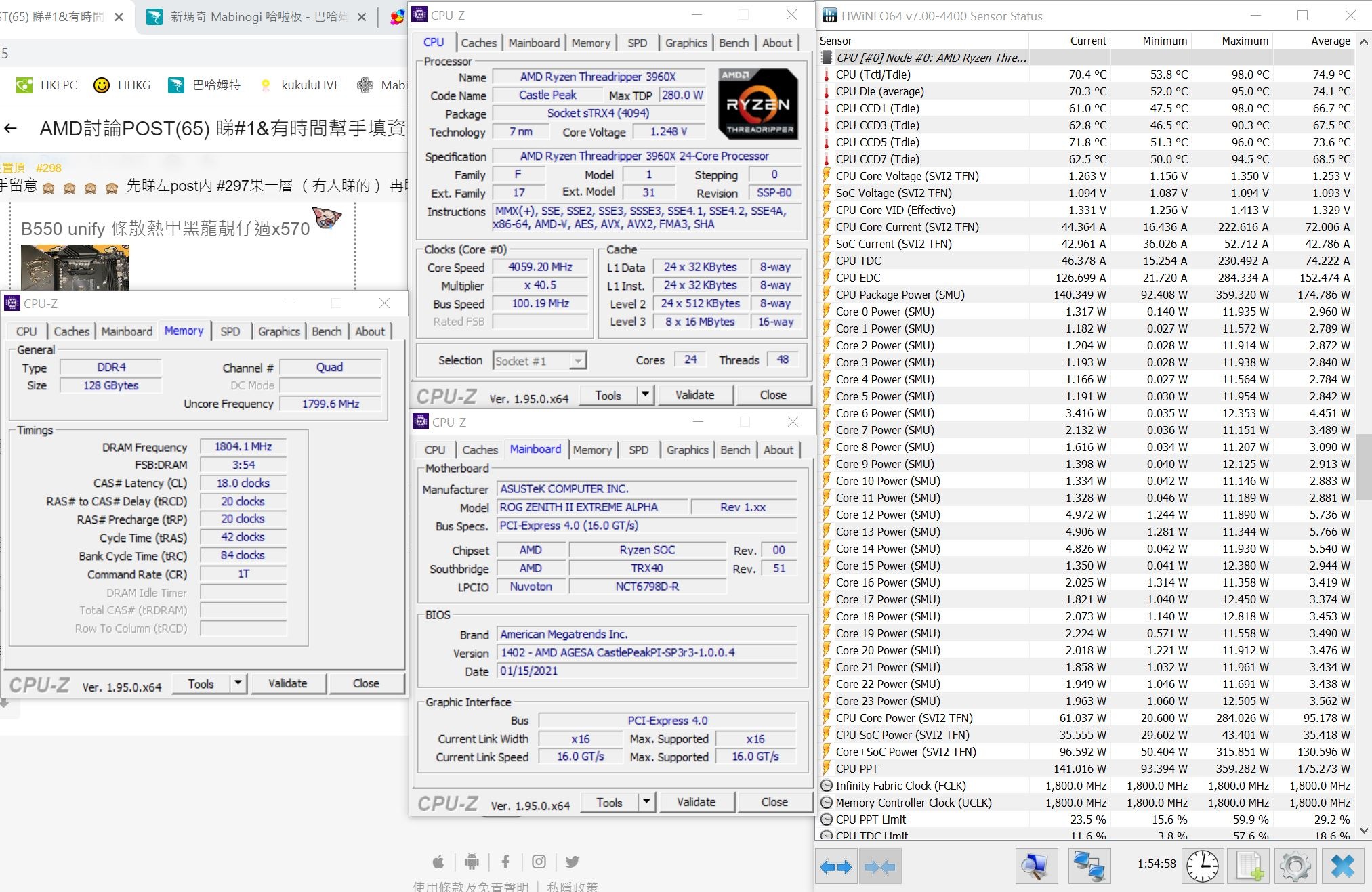Click HWiNFO log file add icon

1249,866
